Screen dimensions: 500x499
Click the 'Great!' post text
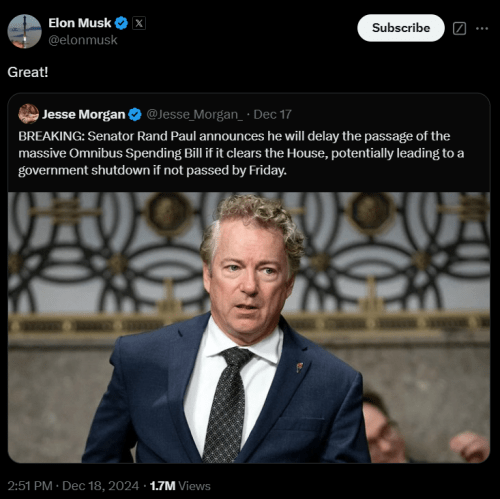click(28, 72)
